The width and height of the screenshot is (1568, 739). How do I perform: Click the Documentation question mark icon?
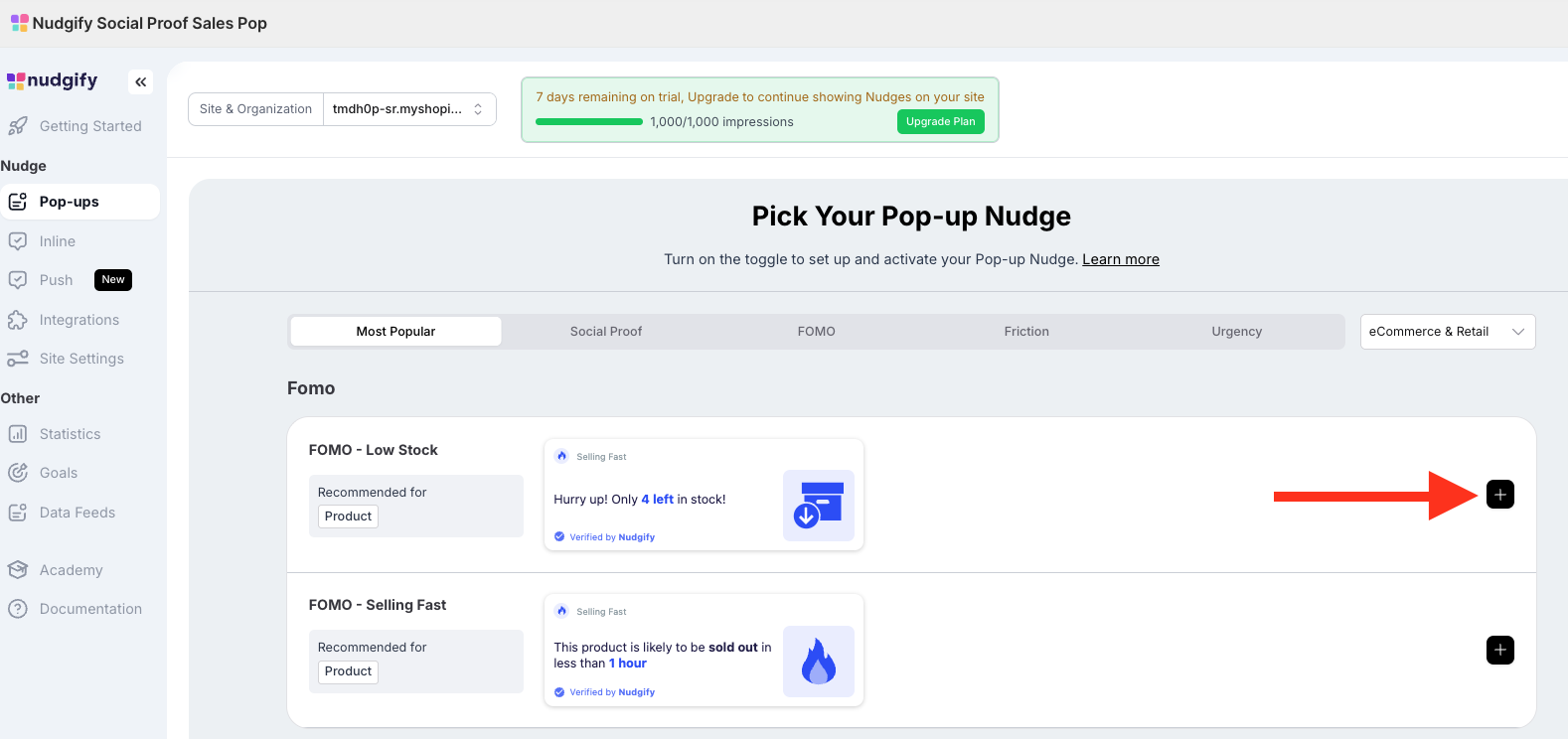18,609
